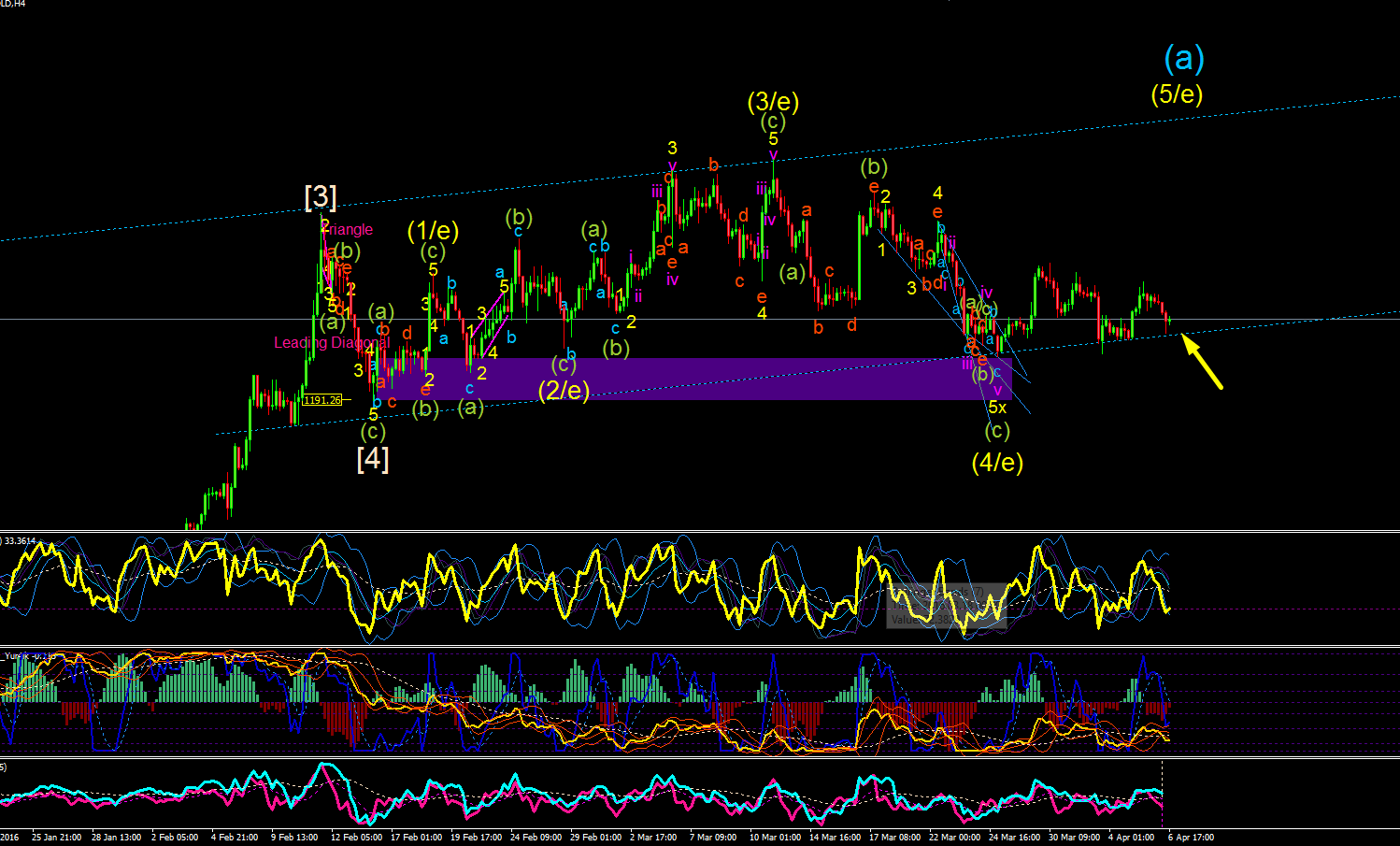The image size is (1400, 846).
Task: Click the yellow (5/e) wave label
Action: tap(1177, 93)
